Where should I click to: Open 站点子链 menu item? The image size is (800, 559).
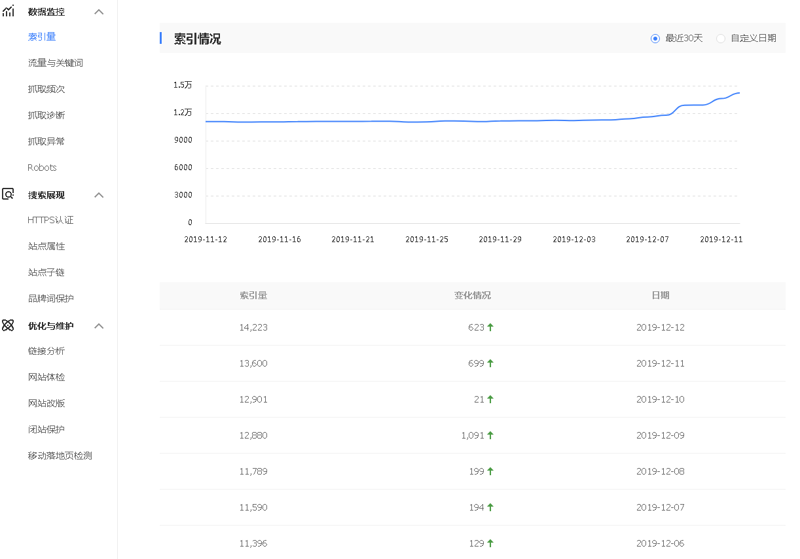[x=46, y=272]
